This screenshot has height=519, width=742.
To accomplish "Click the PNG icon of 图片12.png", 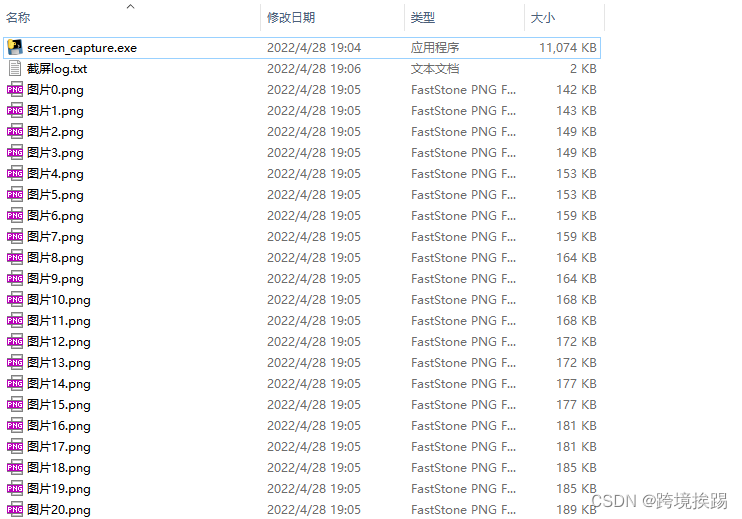I will pos(15,342).
